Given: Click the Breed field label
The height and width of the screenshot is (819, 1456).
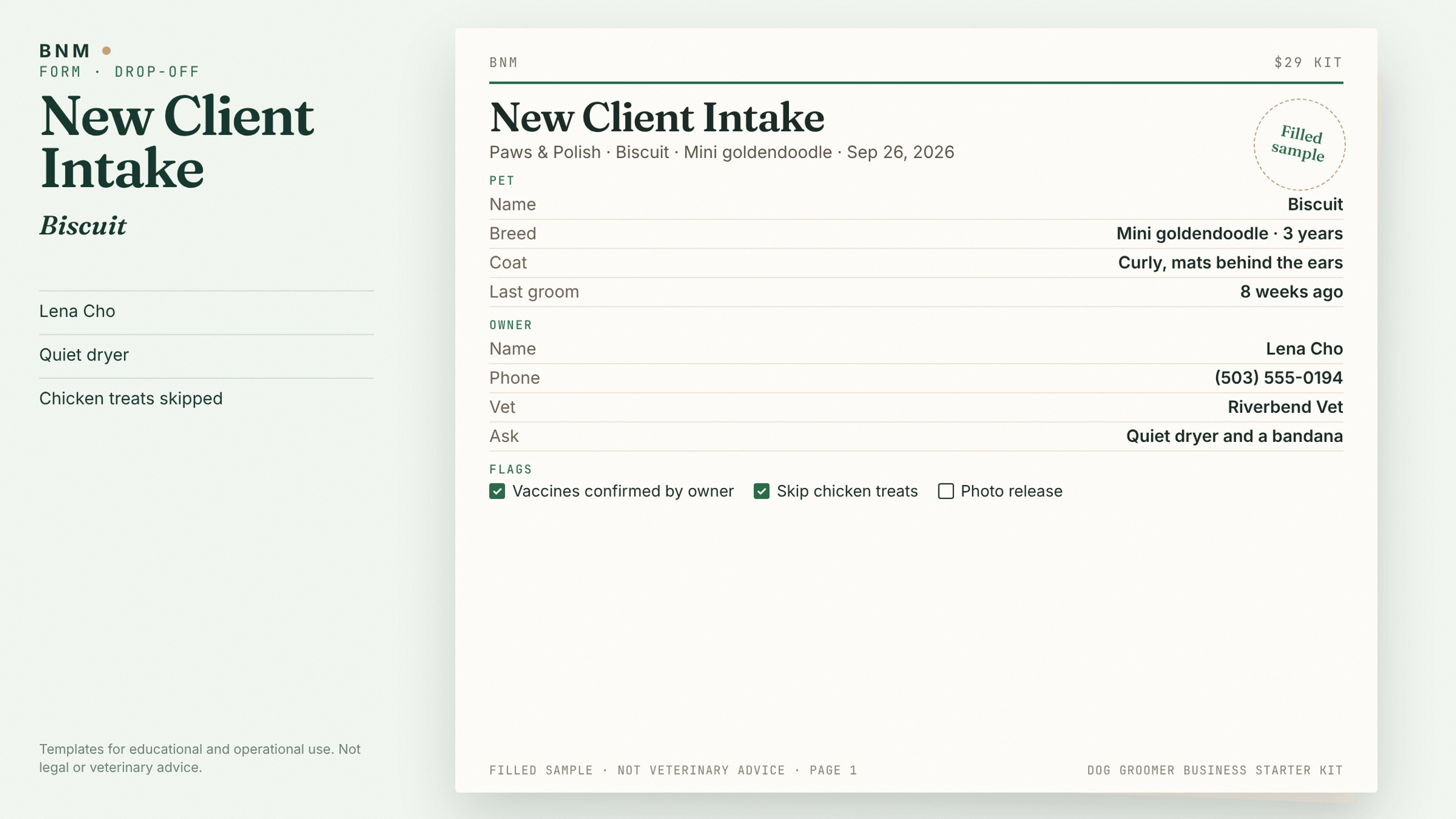Looking at the screenshot, I should (x=512, y=233).
